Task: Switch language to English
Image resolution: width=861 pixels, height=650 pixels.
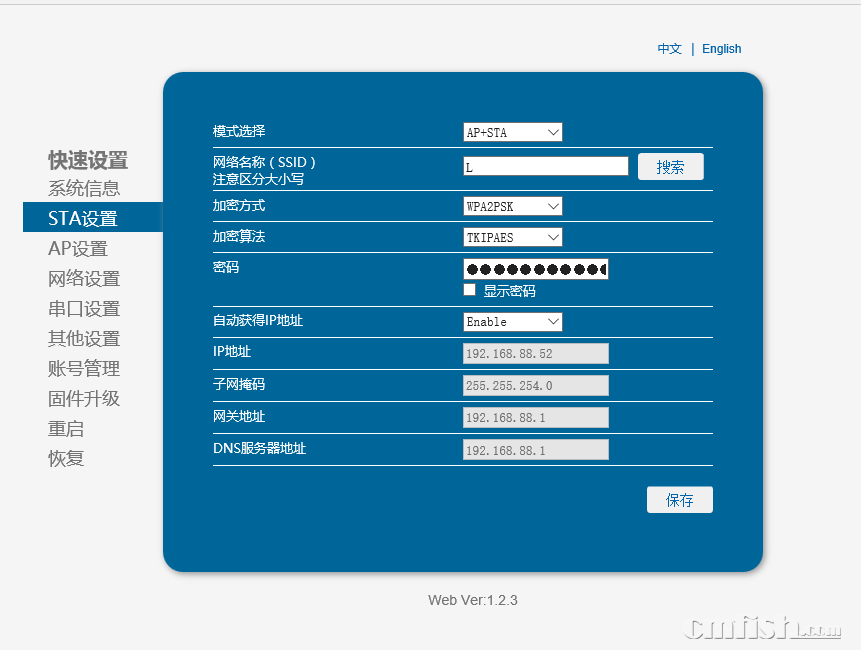Action: point(721,49)
